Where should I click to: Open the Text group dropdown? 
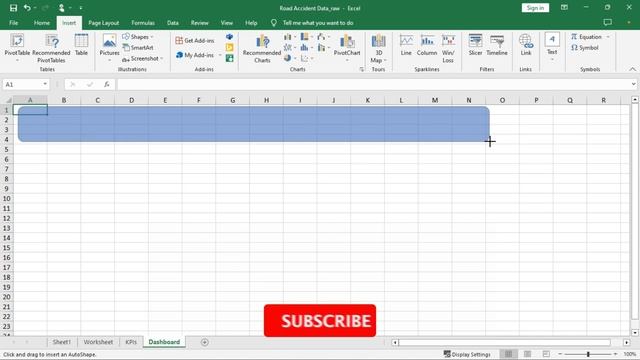tap(552, 47)
